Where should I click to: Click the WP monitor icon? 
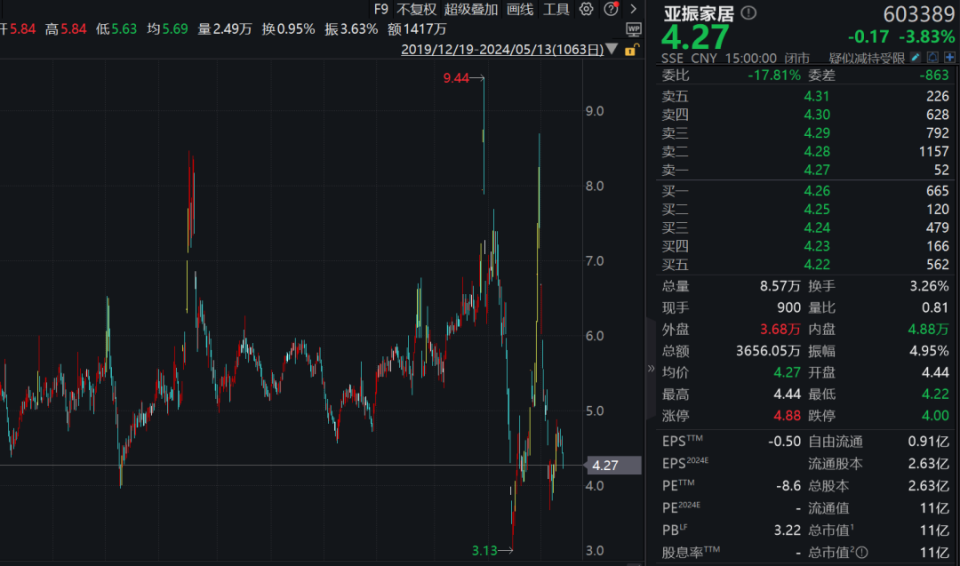pyautogui.click(x=634, y=29)
